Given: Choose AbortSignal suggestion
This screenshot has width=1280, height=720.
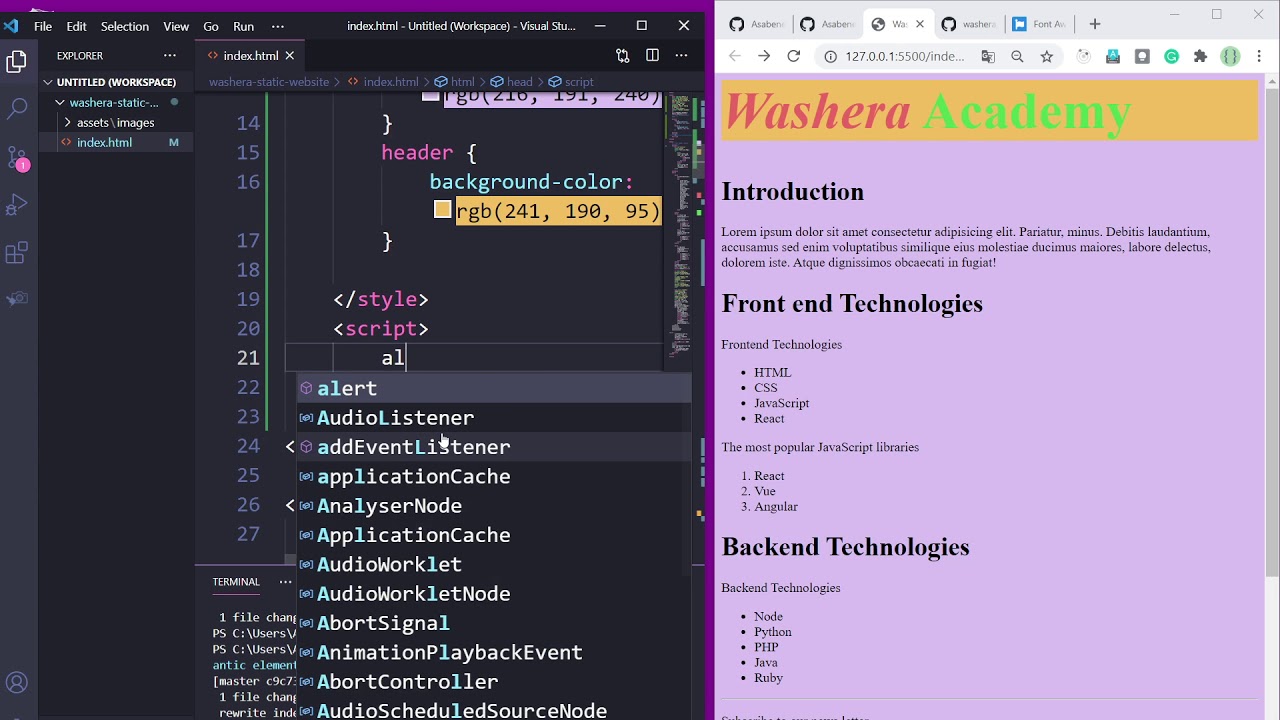Looking at the screenshot, I should (493, 623).
